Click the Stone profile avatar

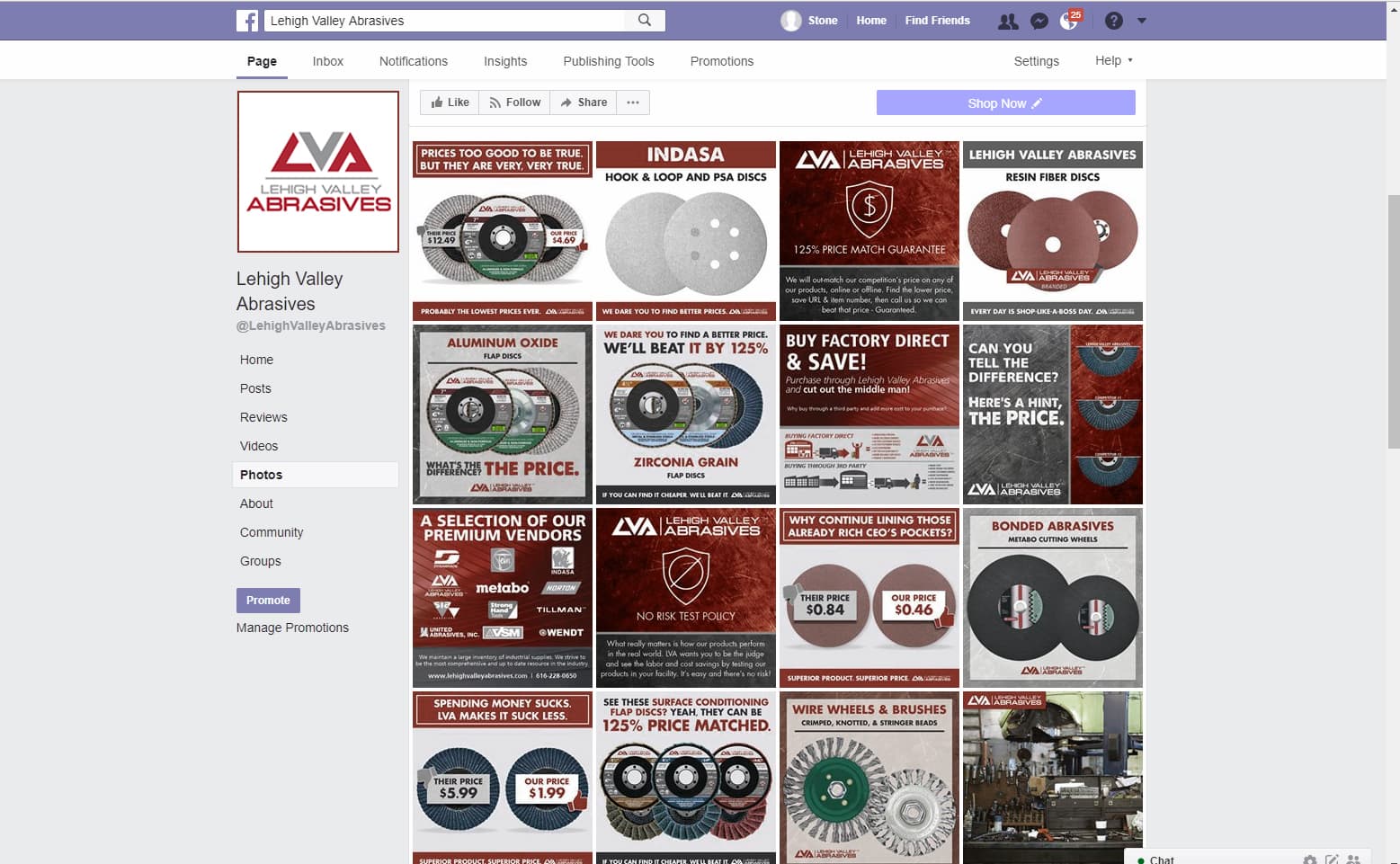tap(790, 21)
